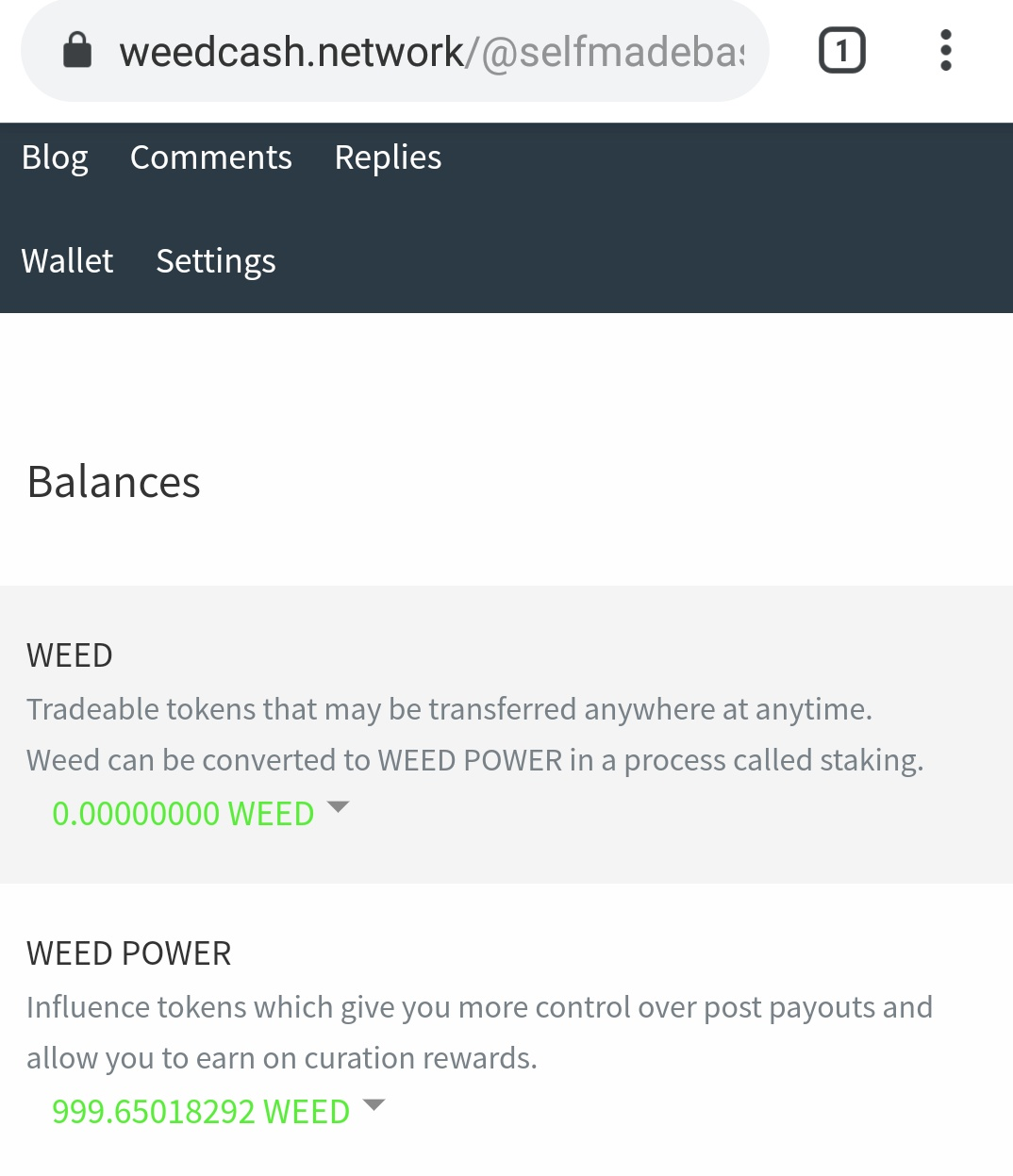Go to the Blog tab
The height and width of the screenshot is (1176, 1013).
pyautogui.click(x=55, y=157)
